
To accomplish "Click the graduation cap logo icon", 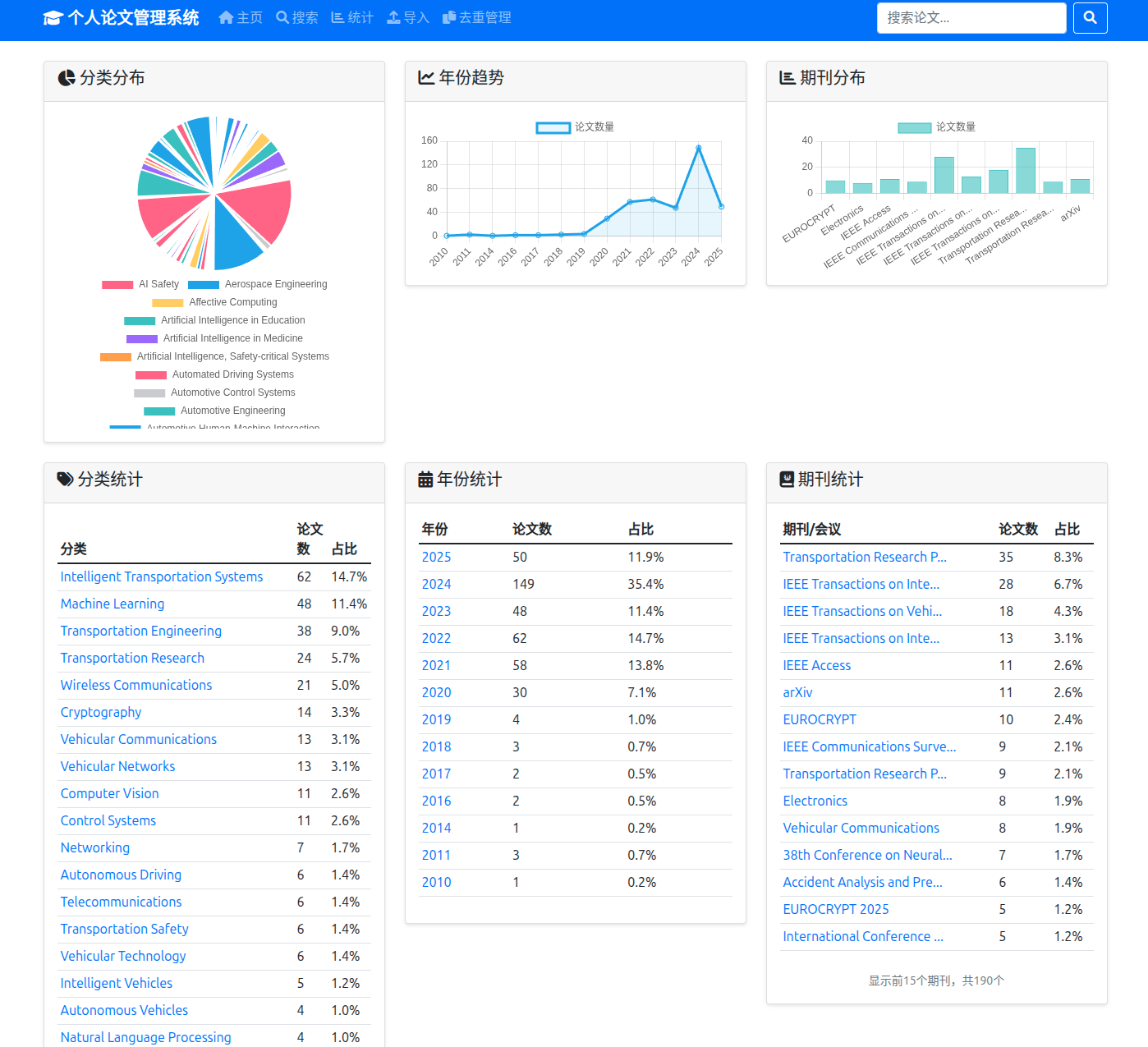I will 53,18.
